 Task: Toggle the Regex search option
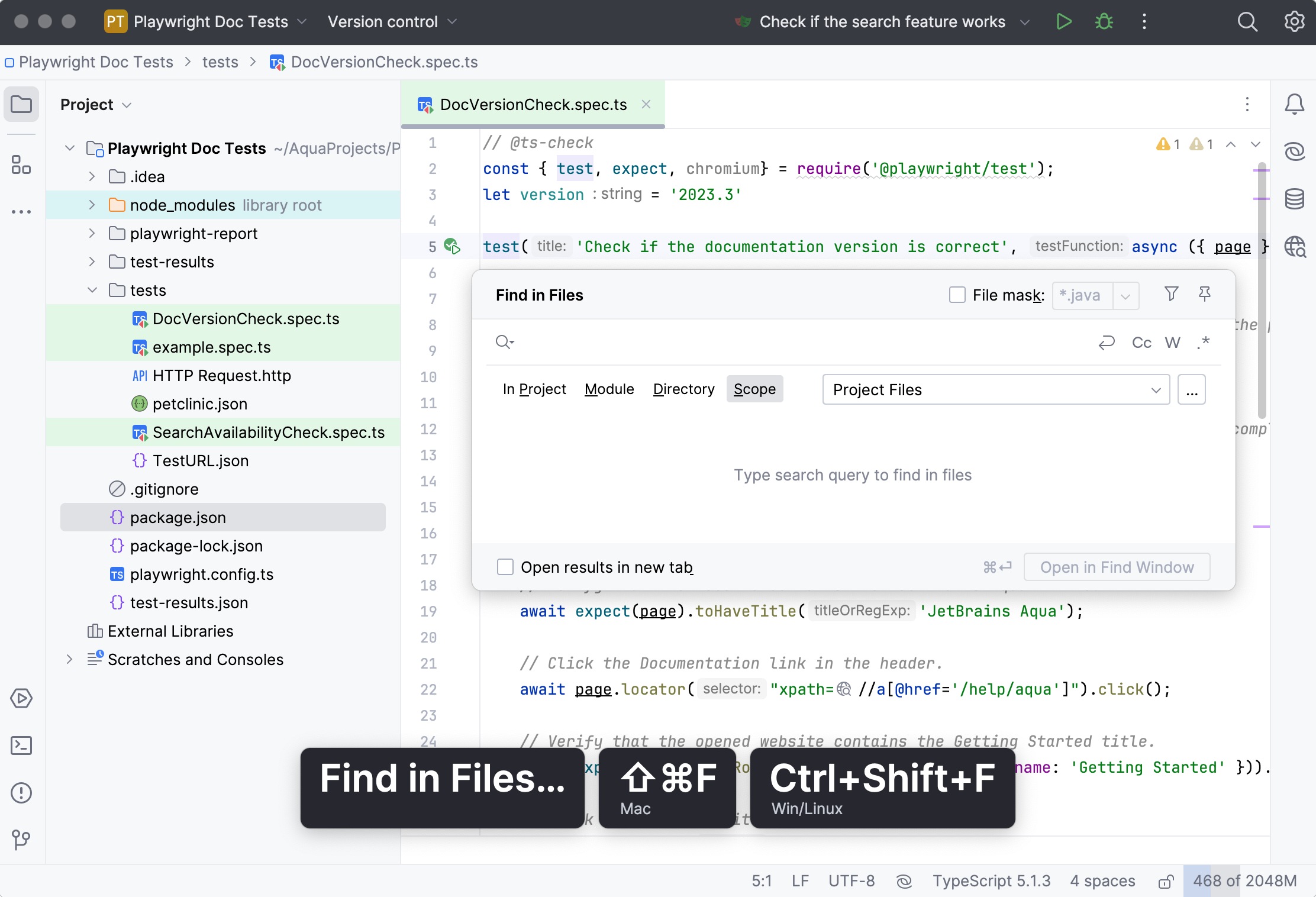(1203, 343)
